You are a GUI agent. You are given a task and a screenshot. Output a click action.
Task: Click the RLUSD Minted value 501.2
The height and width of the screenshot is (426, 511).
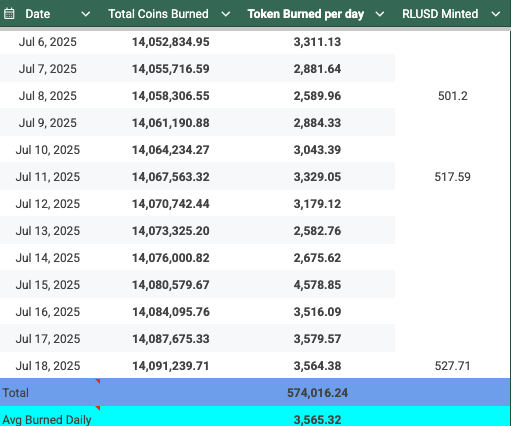[453, 96]
